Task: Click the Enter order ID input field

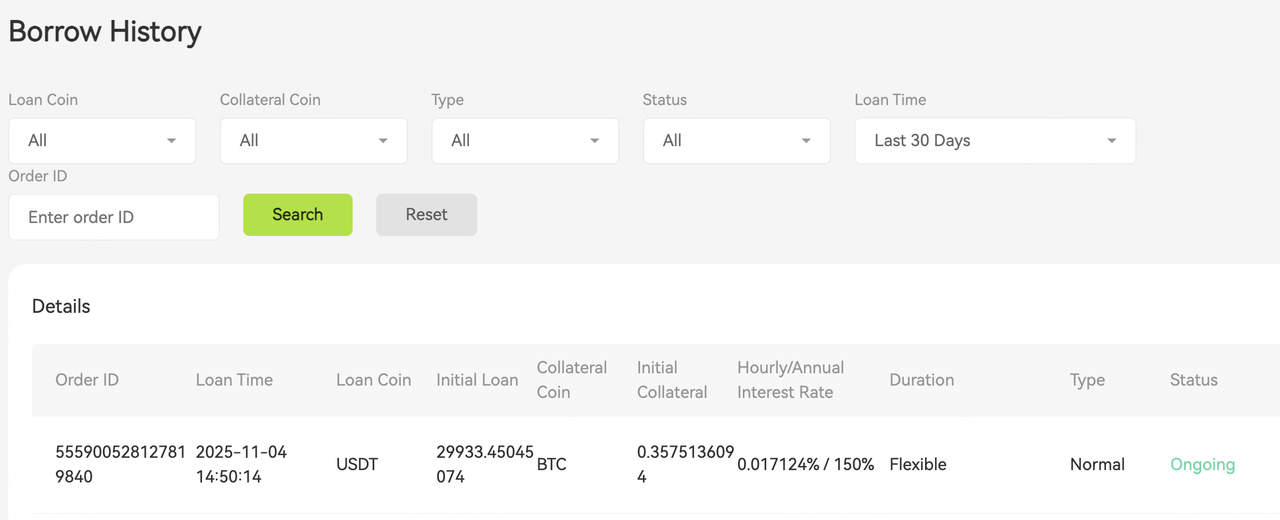Action: pos(113,217)
